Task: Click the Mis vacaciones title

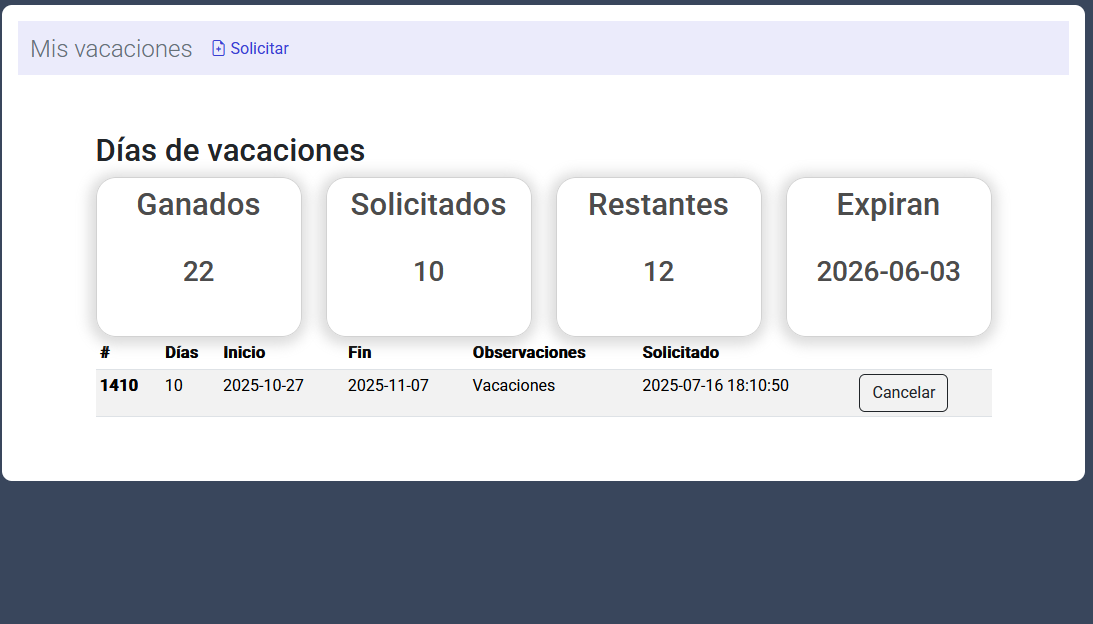Action: [111, 48]
